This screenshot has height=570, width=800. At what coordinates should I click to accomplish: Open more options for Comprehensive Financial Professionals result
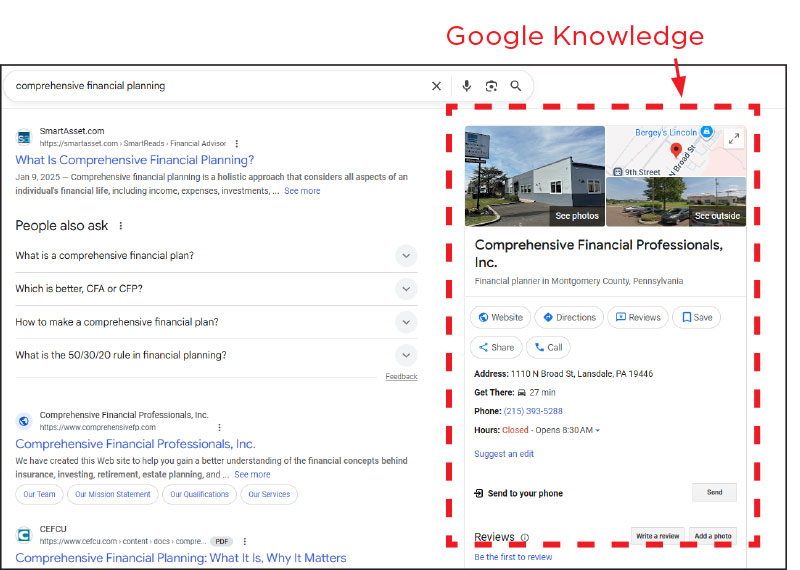pos(219,427)
